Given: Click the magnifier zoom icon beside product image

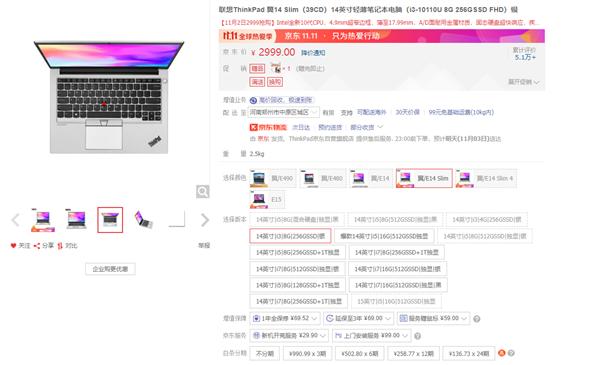Looking at the screenshot, I should coord(202,191).
